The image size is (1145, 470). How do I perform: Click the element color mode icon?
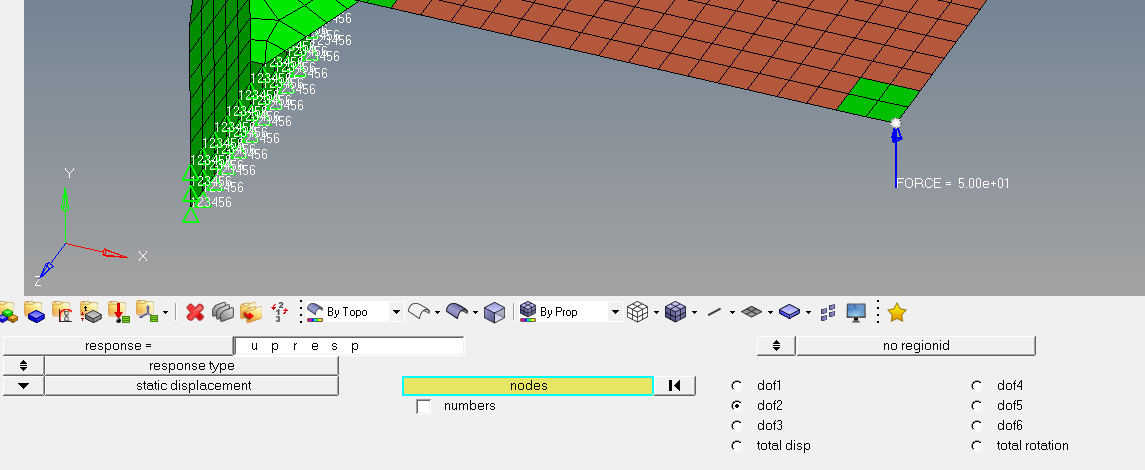528,312
